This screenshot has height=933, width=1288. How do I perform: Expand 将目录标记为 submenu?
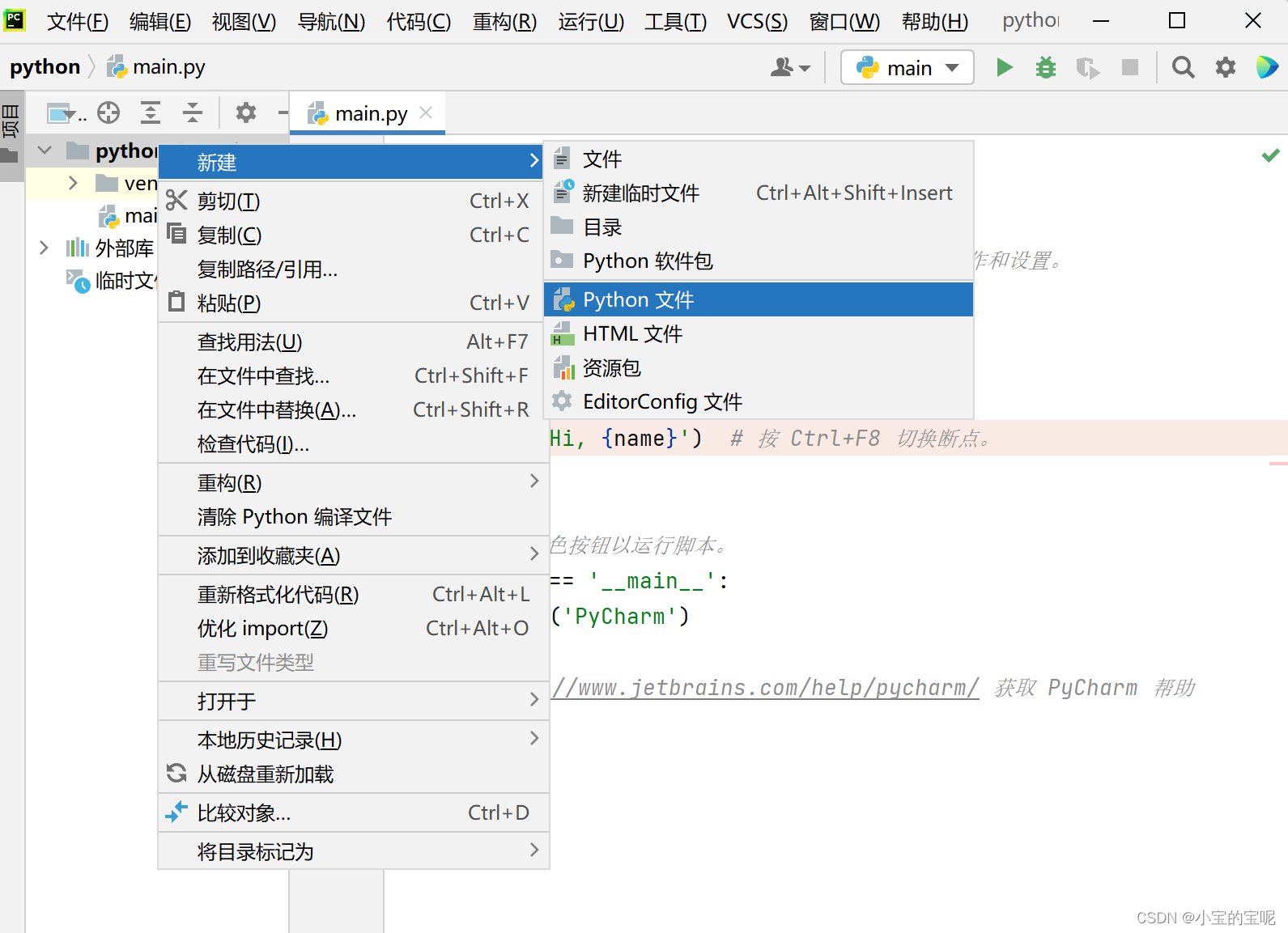pyautogui.click(x=354, y=851)
